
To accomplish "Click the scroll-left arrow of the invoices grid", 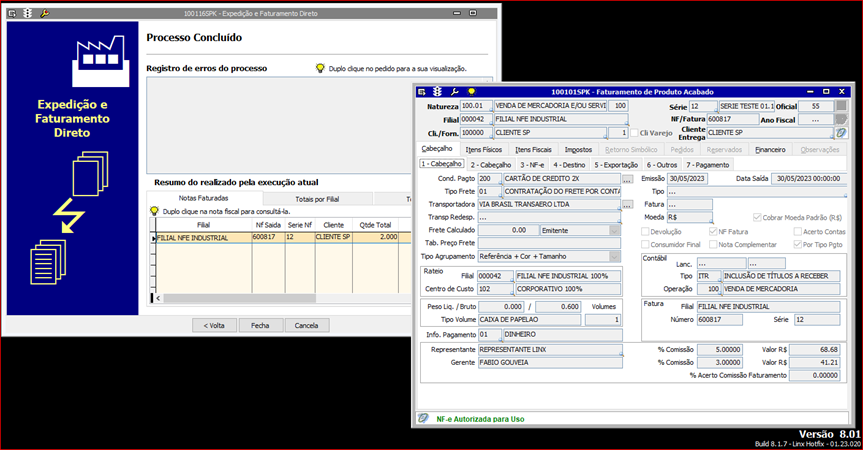I will (x=158, y=298).
